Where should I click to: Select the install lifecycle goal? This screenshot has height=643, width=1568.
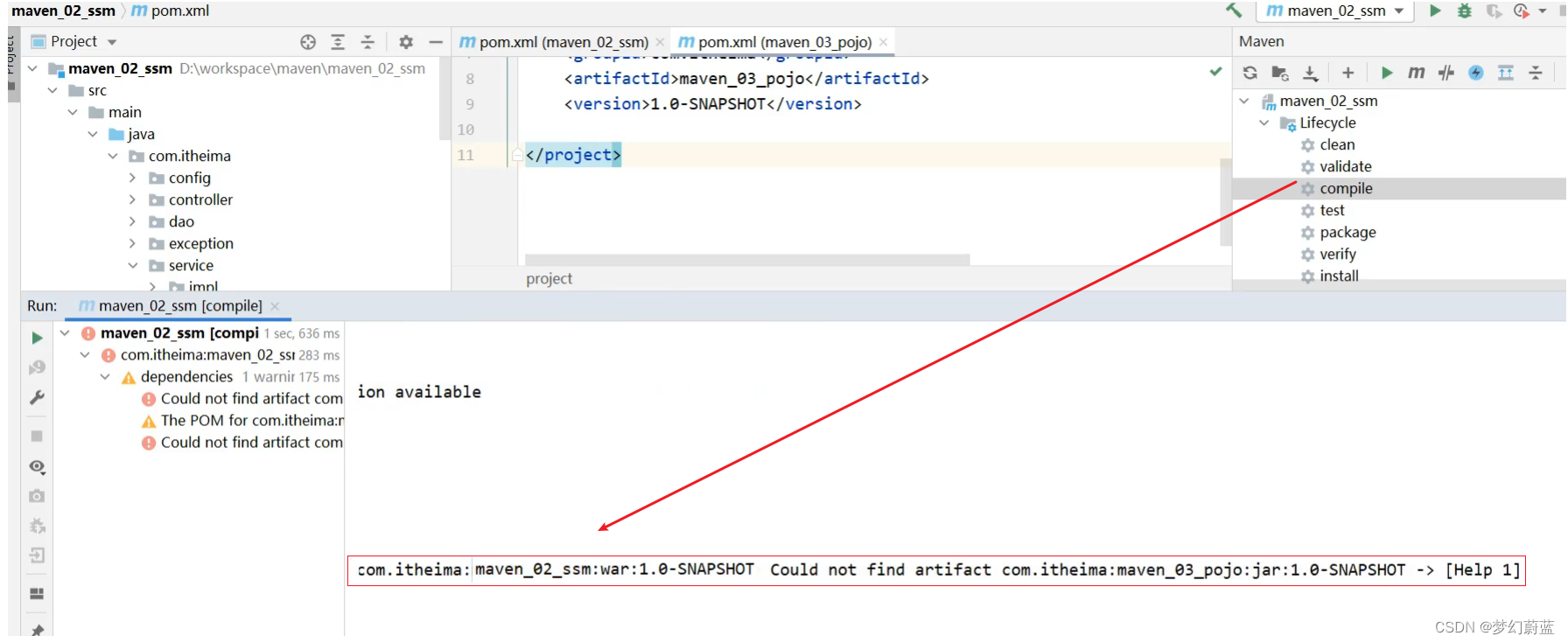pyautogui.click(x=1339, y=276)
